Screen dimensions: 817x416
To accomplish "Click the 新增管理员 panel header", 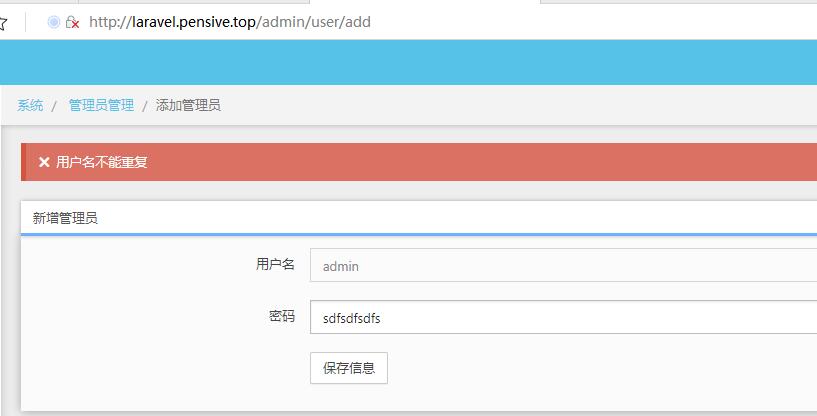I will tap(65, 218).
